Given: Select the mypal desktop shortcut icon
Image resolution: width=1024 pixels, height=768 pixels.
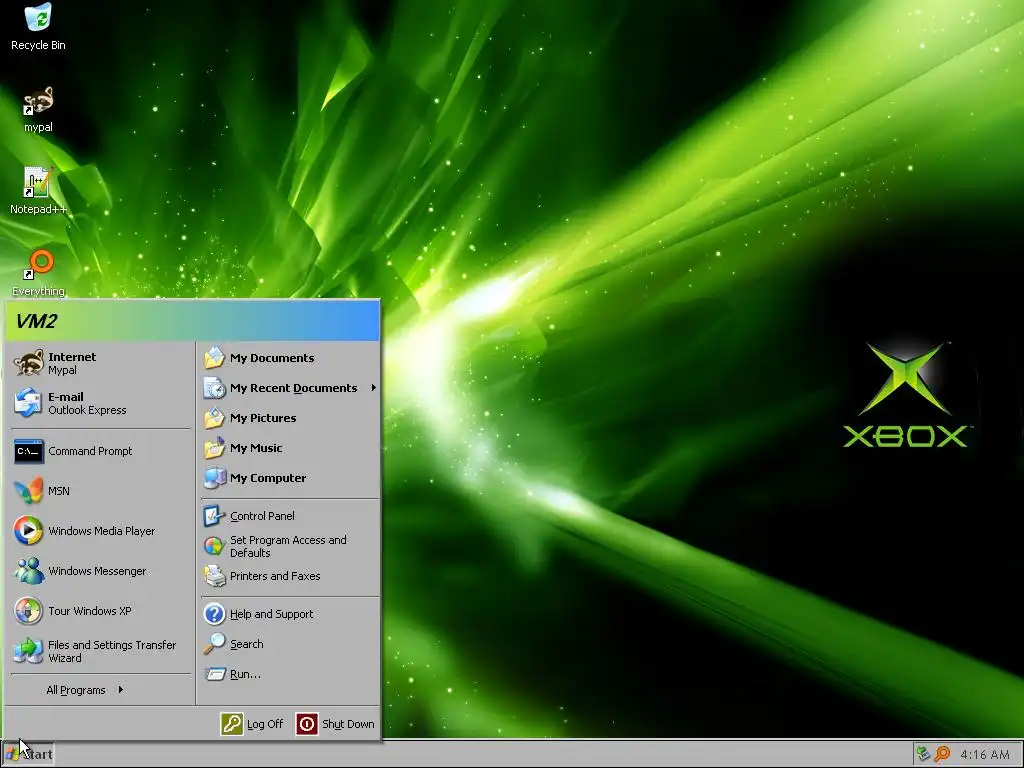Looking at the screenshot, I should (x=38, y=109).
